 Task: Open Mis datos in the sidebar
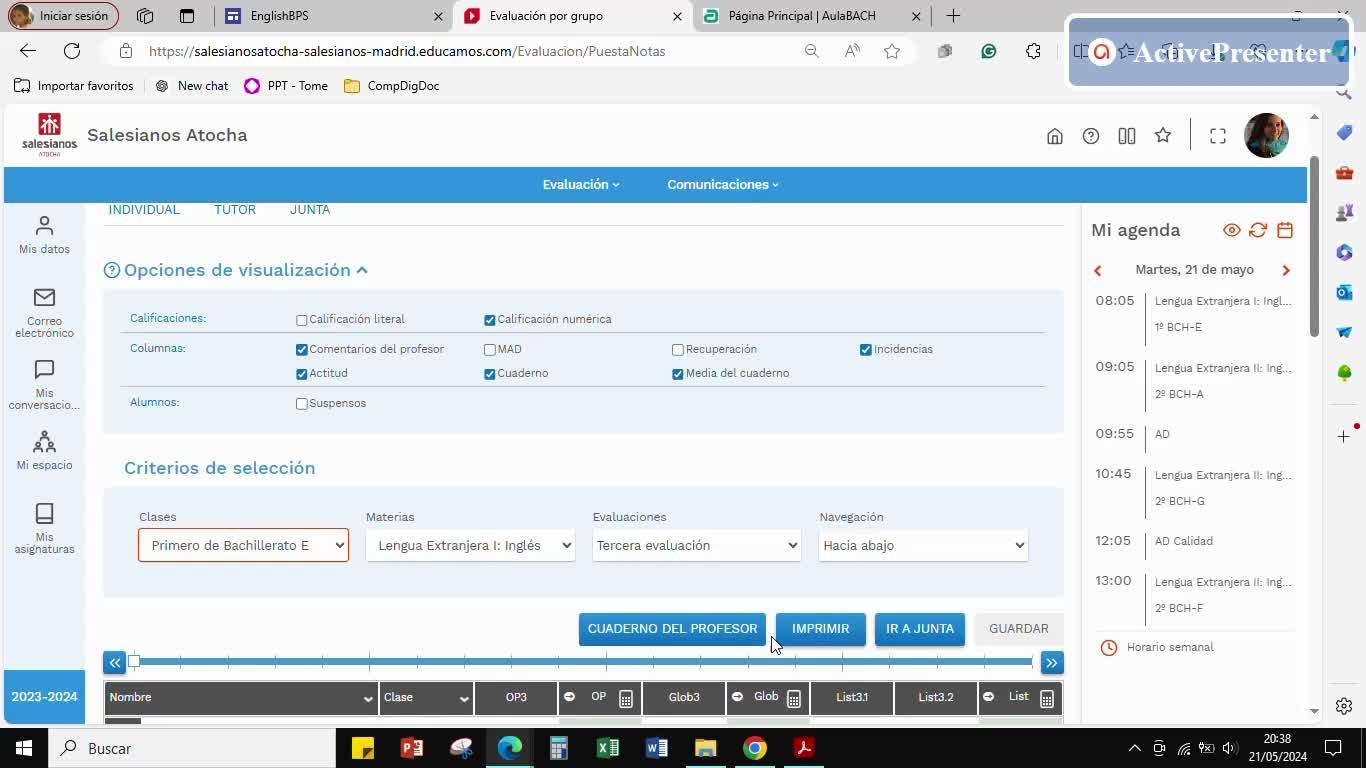point(44,235)
